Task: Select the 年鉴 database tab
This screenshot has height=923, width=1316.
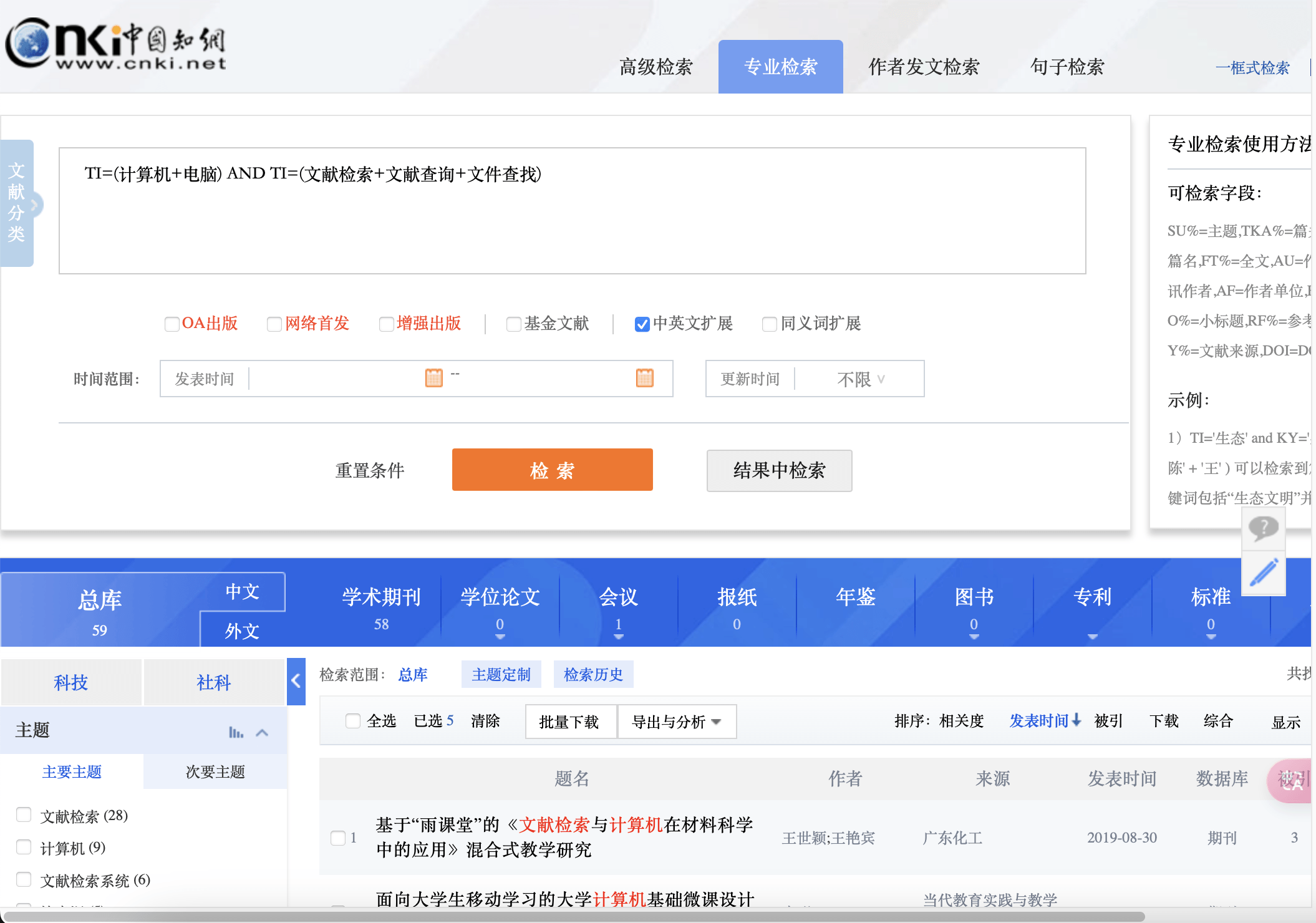Action: coord(855,597)
